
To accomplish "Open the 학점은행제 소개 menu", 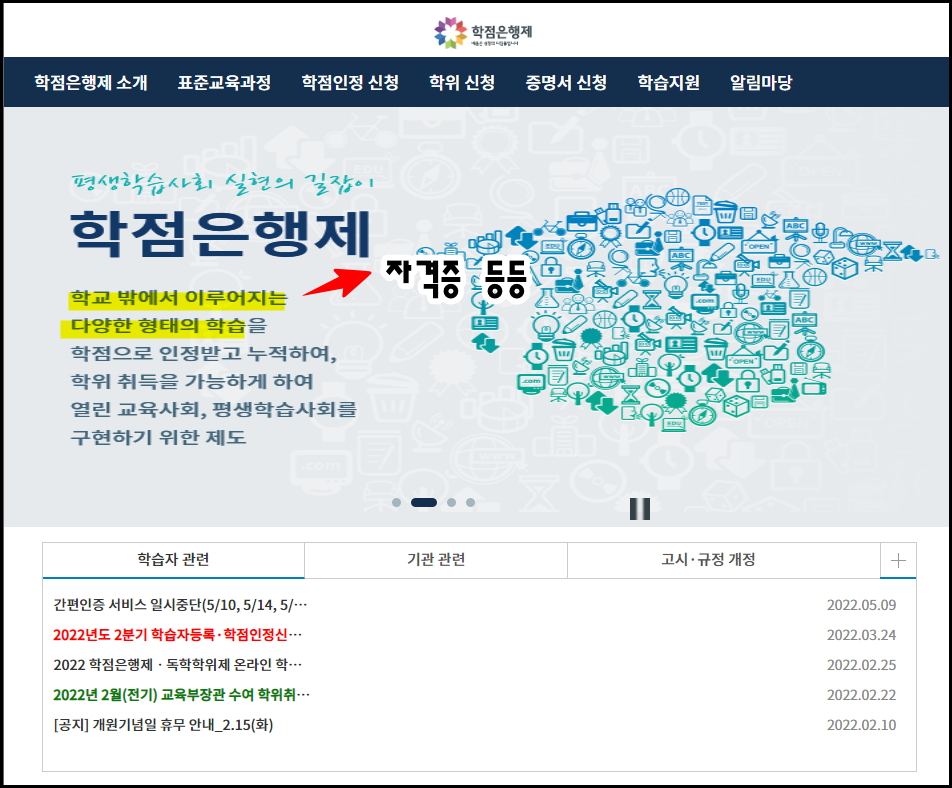I will [x=90, y=83].
